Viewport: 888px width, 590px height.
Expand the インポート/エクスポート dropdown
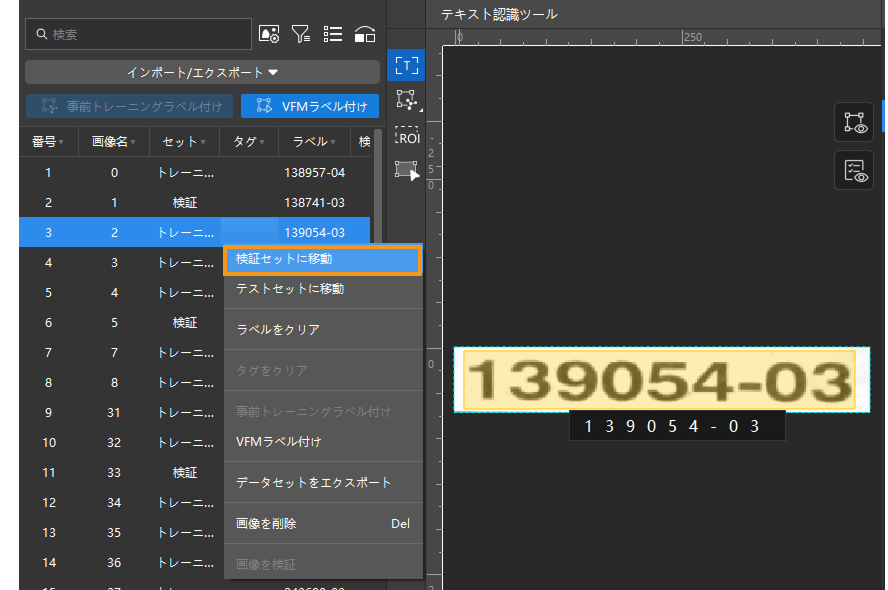(x=202, y=72)
